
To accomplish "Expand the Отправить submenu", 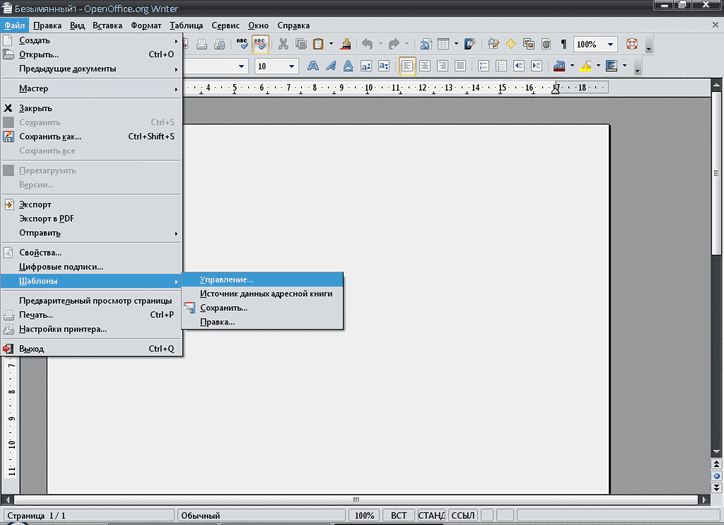I will 91,233.
